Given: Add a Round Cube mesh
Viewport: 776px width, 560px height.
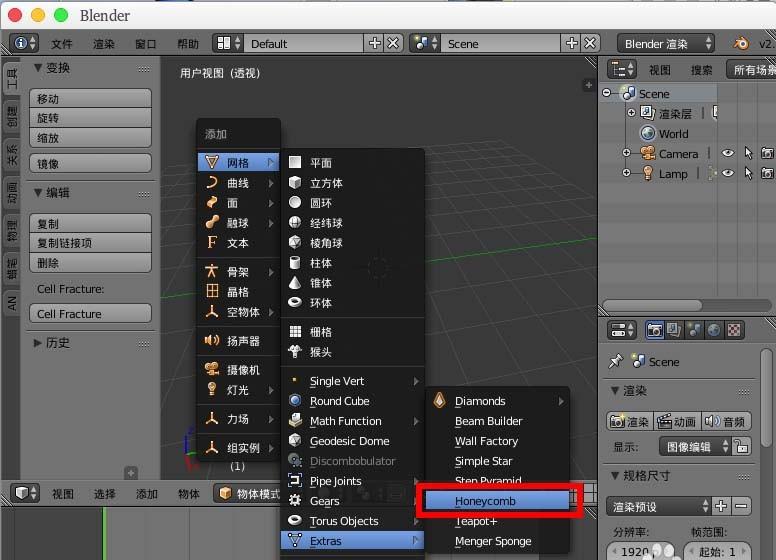Looking at the screenshot, I should [353, 401].
